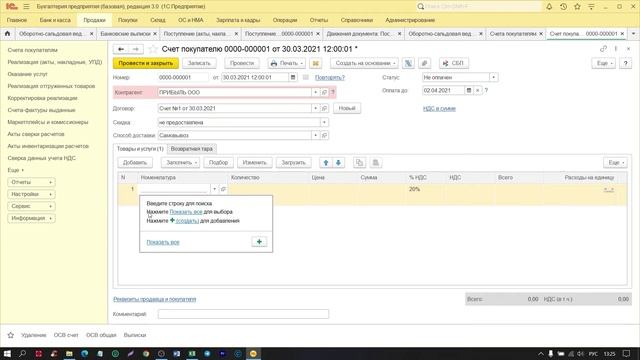This screenshot has height=360, width=640.
Task: Open the main hamburger menu
Action: (26, 7)
